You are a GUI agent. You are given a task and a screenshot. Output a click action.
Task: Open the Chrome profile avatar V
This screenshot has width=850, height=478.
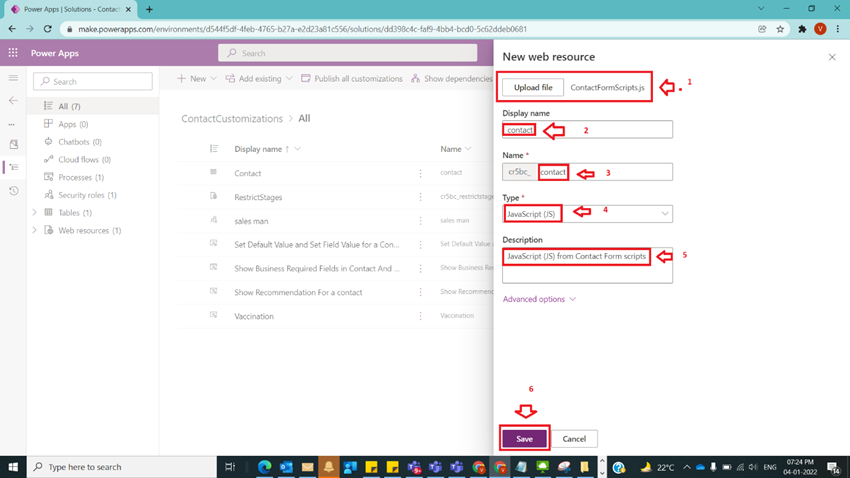pos(820,29)
